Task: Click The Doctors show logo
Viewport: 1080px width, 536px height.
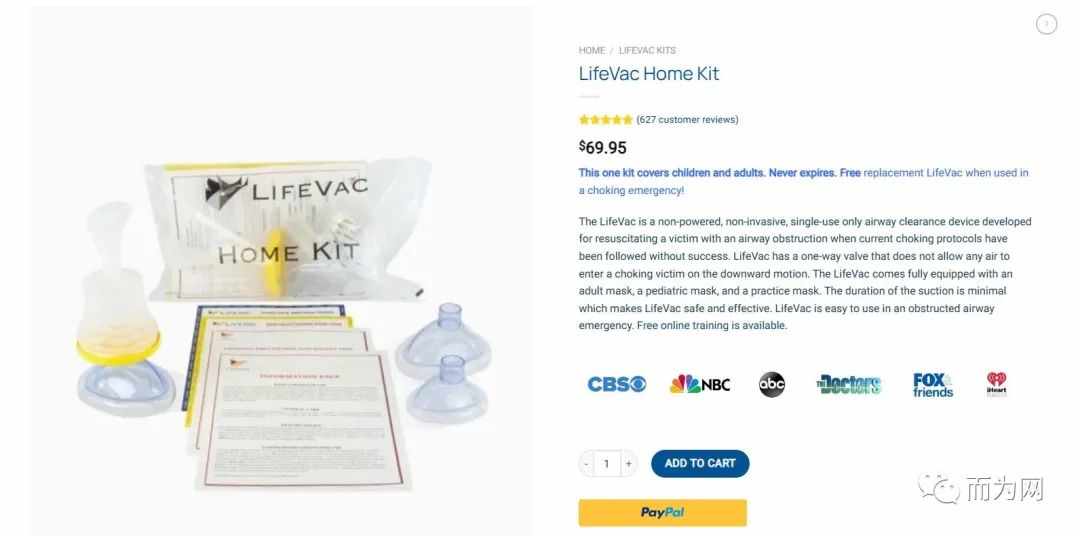Action: click(x=849, y=384)
